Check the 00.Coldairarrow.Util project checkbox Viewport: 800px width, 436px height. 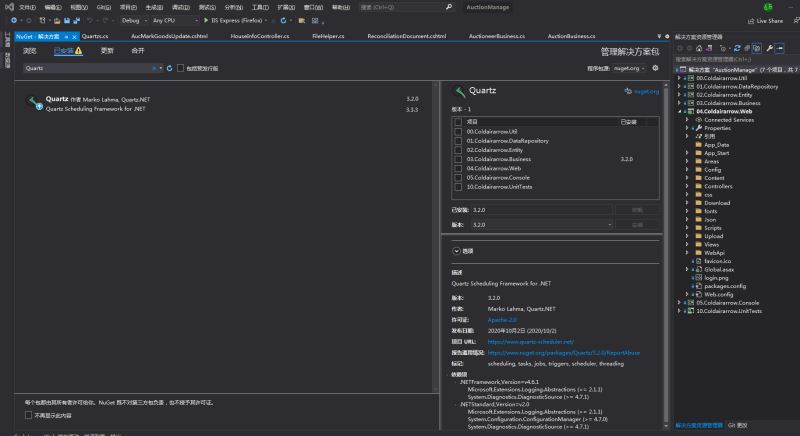tap(458, 132)
